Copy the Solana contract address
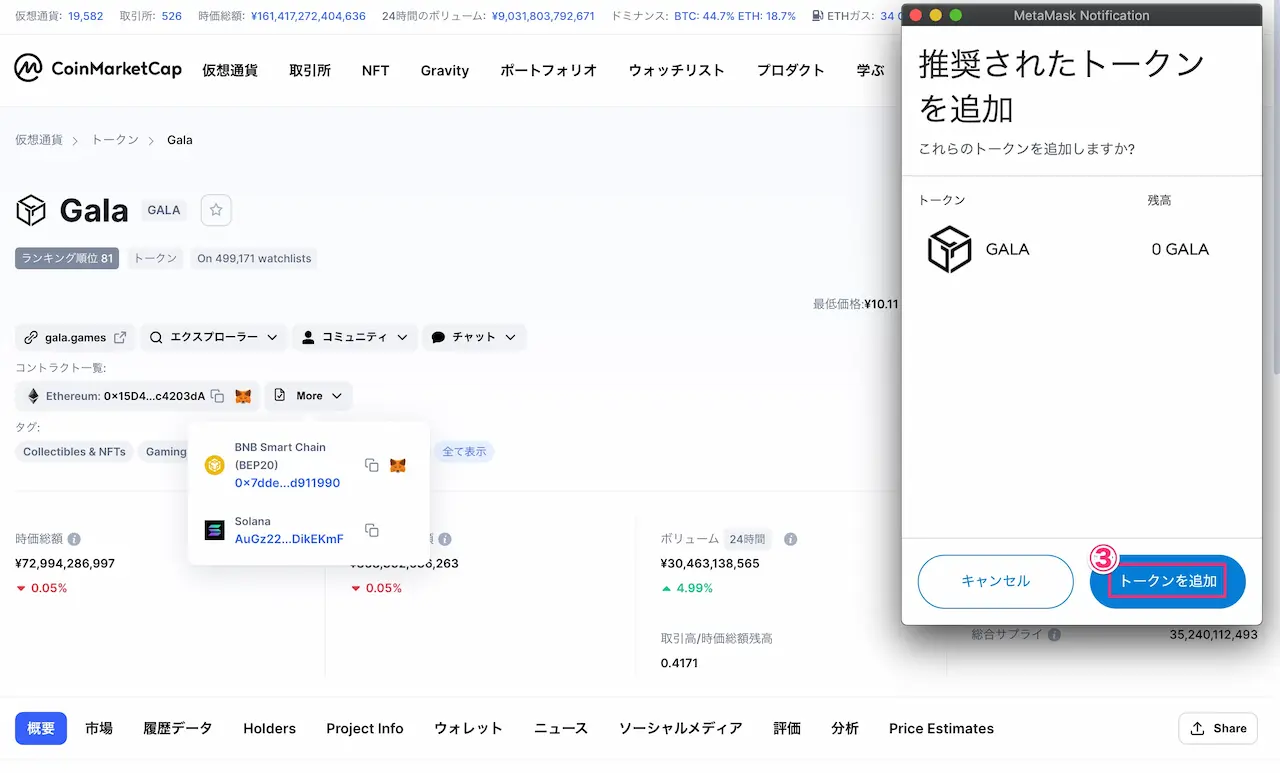The height and width of the screenshot is (773, 1280). pyautogui.click(x=371, y=530)
